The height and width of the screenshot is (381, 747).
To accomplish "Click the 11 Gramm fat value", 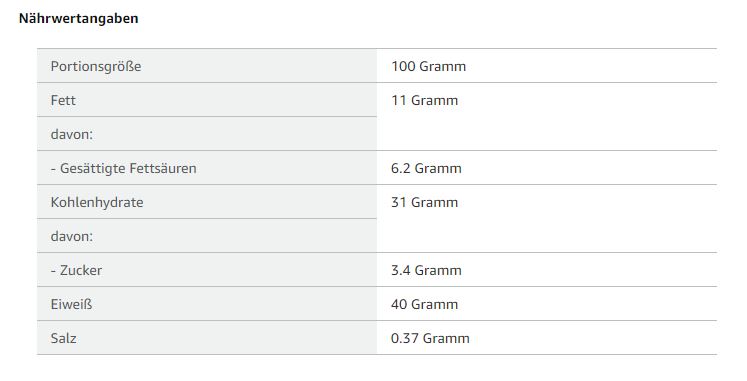I will pos(424,100).
